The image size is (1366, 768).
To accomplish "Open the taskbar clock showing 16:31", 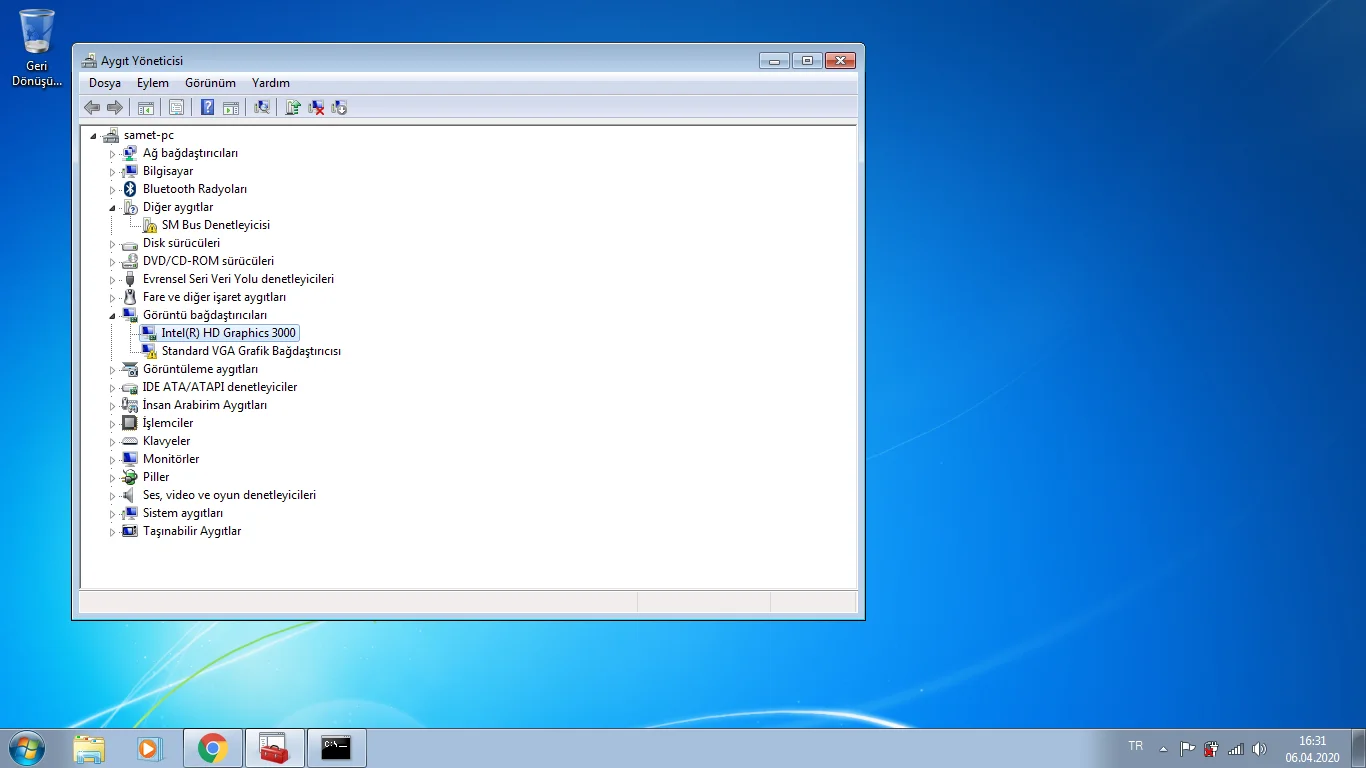I will click(1312, 749).
